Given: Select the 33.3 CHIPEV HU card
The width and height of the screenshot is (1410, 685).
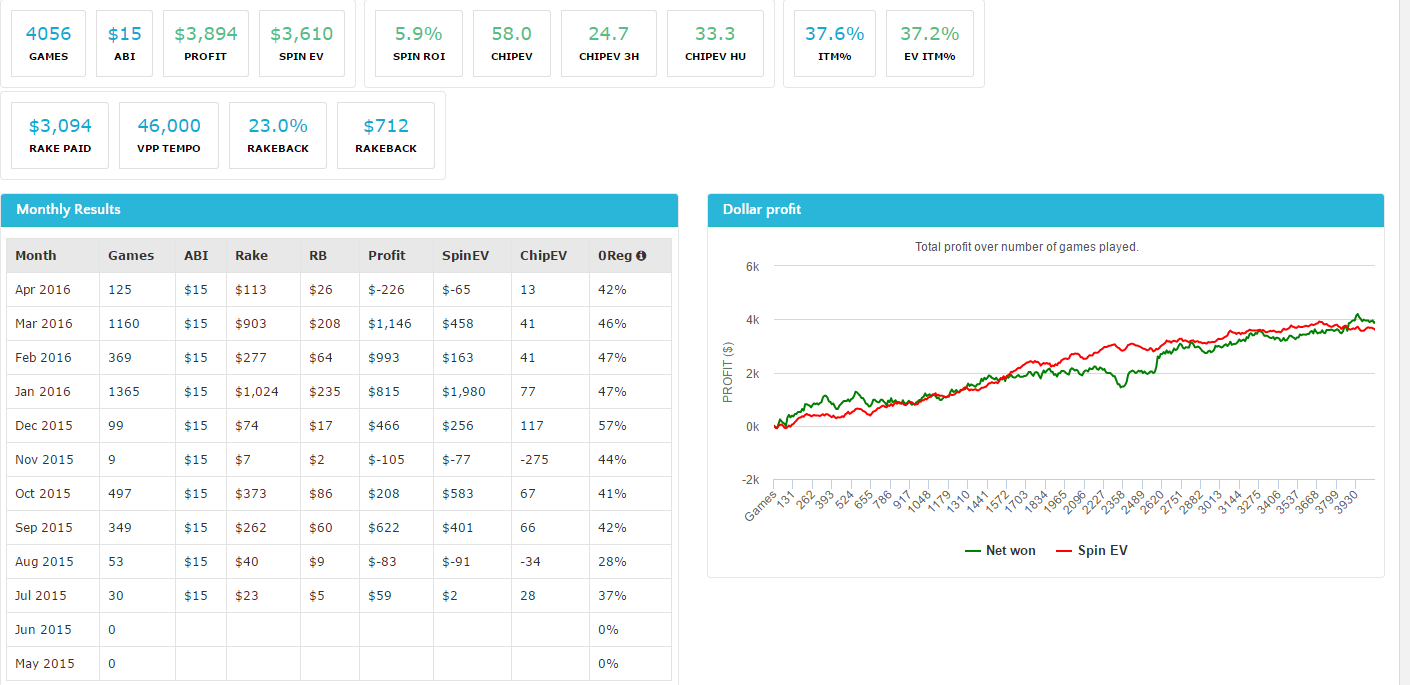Looking at the screenshot, I should click(x=715, y=43).
